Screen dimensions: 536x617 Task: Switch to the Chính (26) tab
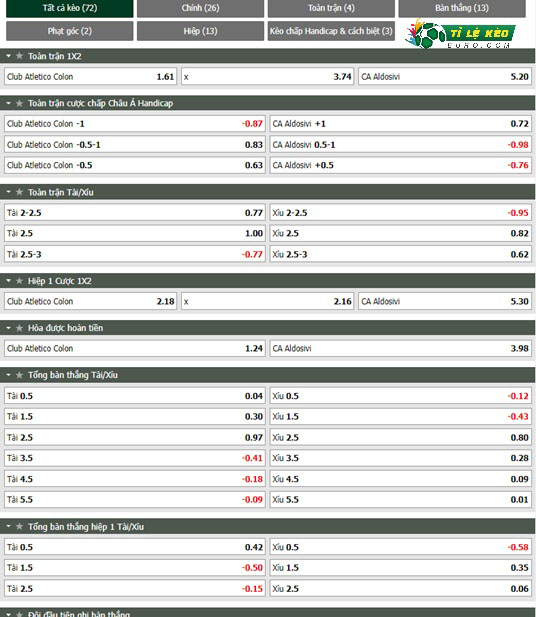[200, 8]
